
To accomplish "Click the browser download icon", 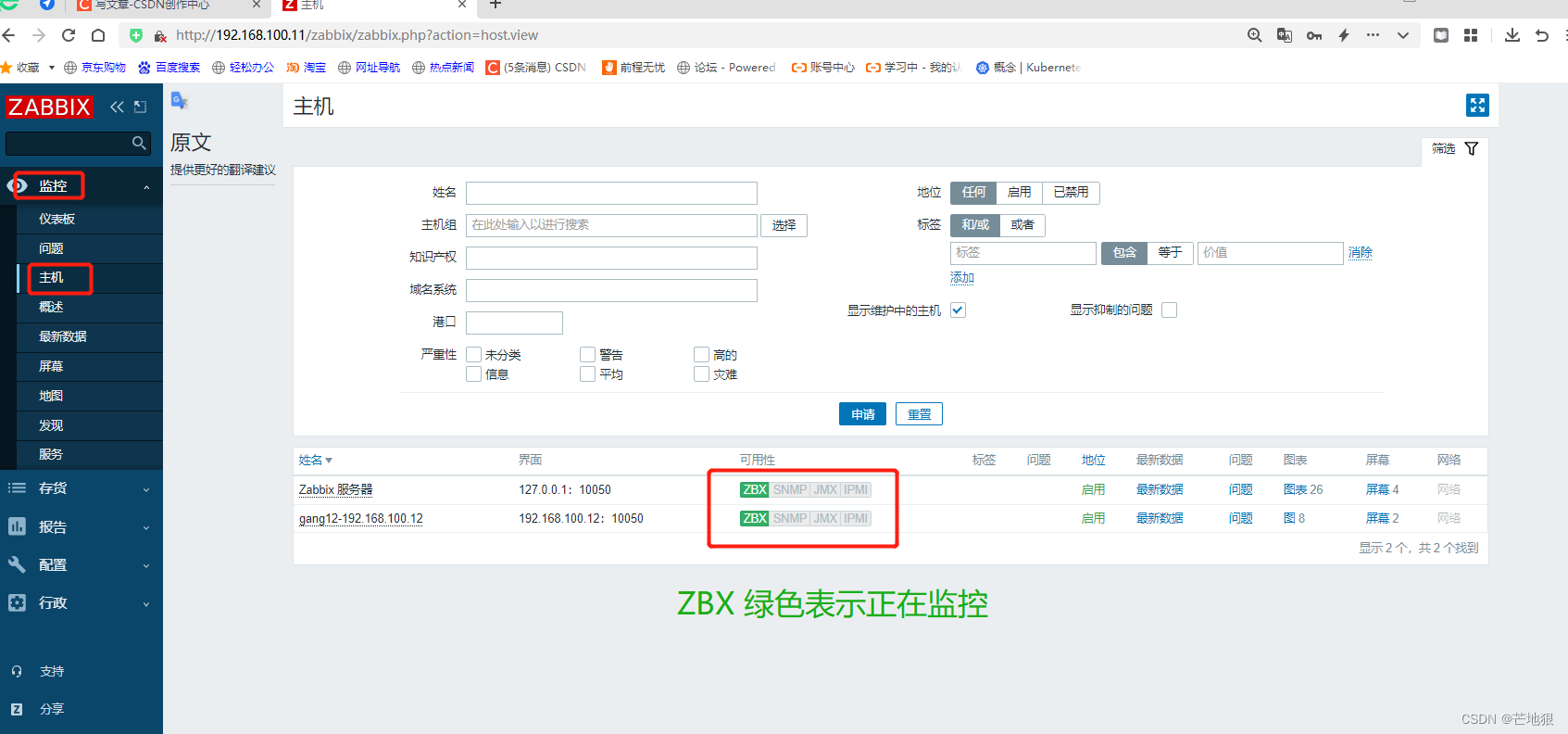I will (1512, 35).
